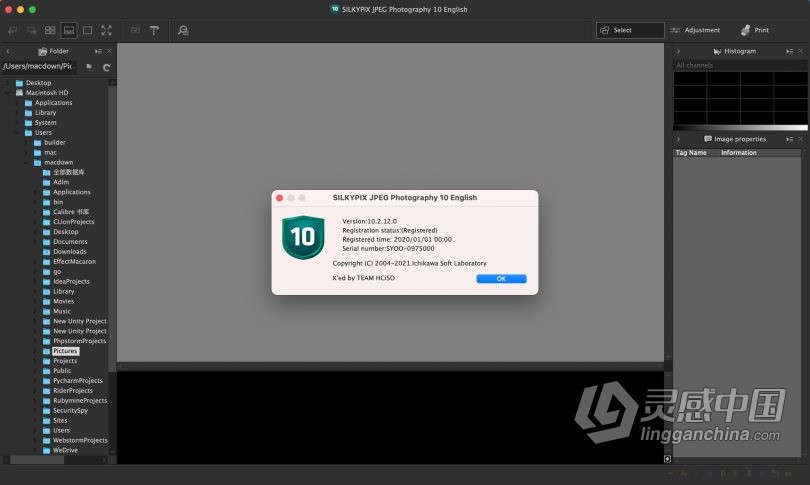The image size is (810, 485).
Task: Select the Applications folder under Macintosh HD
Action: tap(54, 103)
